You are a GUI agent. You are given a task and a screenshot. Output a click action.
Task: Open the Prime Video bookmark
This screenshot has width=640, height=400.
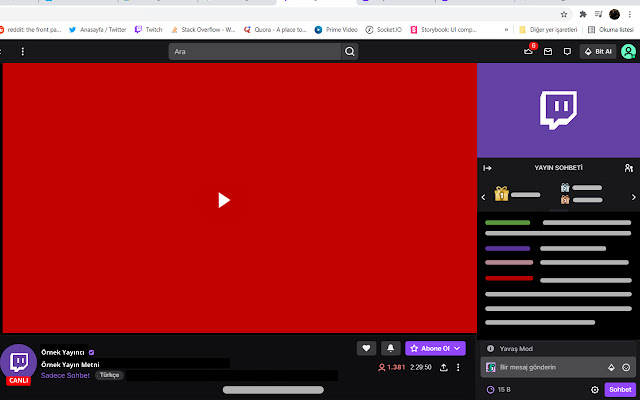pyautogui.click(x=336, y=29)
